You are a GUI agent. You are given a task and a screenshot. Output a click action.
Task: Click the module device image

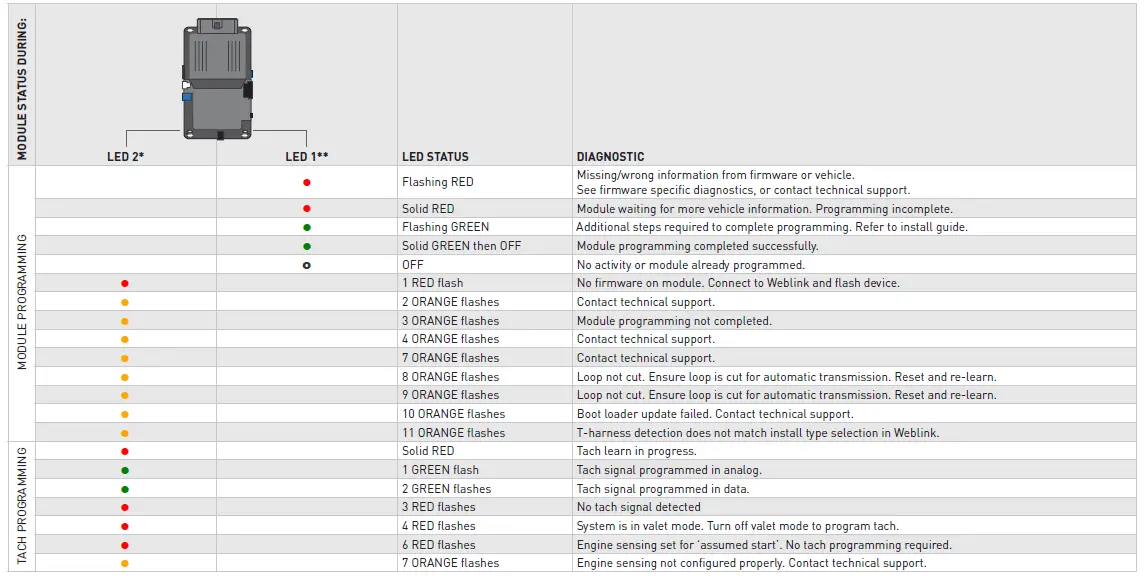217,78
